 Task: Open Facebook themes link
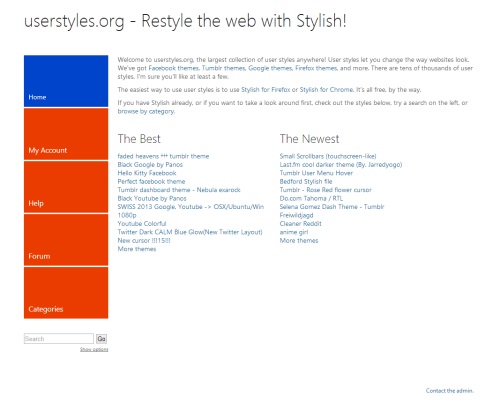(174, 68)
